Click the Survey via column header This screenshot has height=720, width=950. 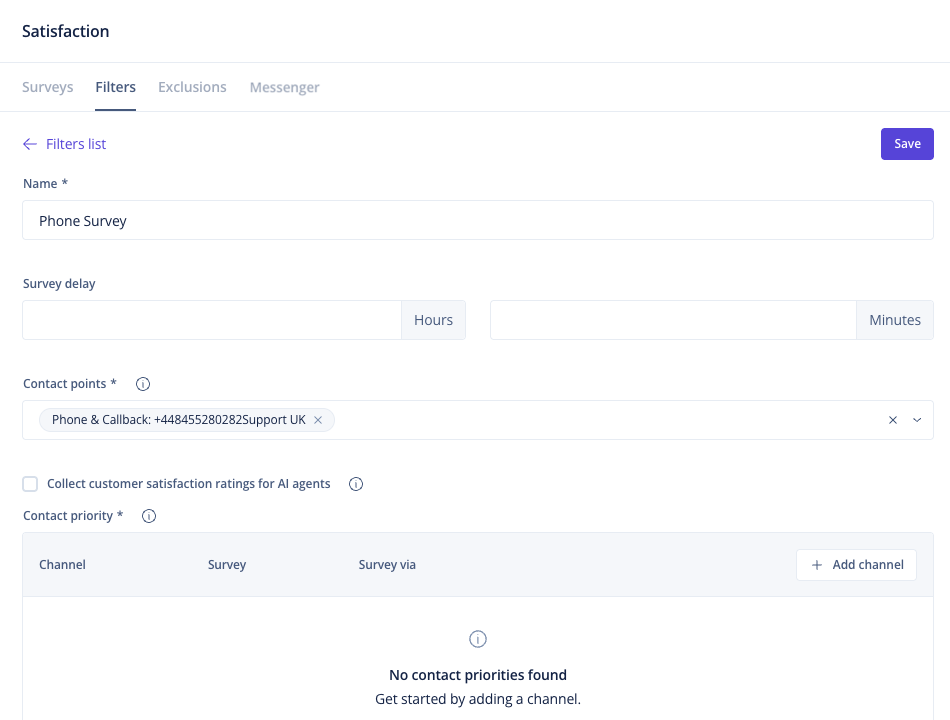coord(387,565)
